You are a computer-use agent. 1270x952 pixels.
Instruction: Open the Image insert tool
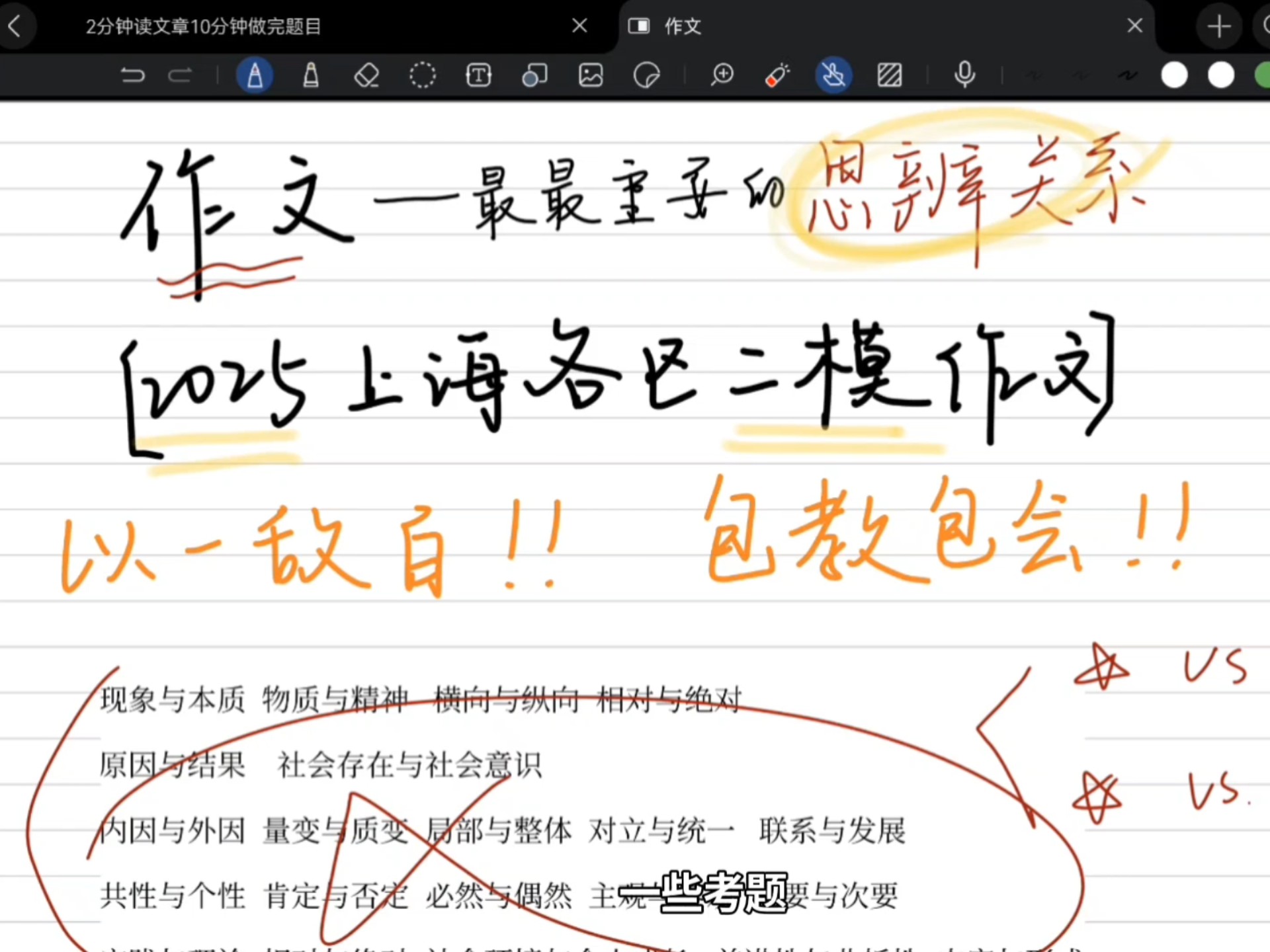tap(591, 75)
